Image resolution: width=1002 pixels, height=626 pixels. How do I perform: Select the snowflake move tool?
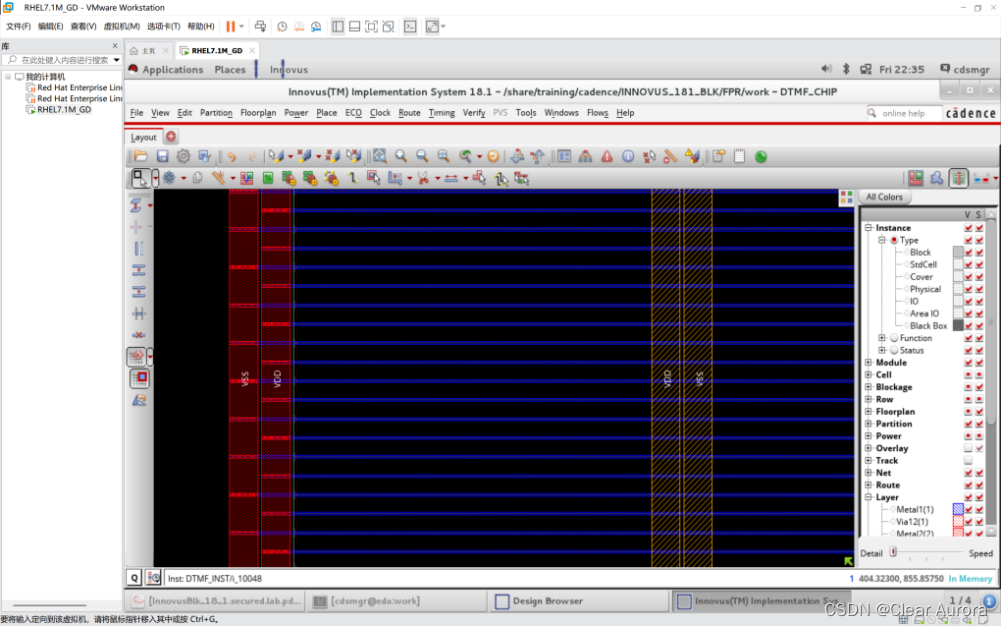[x=169, y=178]
